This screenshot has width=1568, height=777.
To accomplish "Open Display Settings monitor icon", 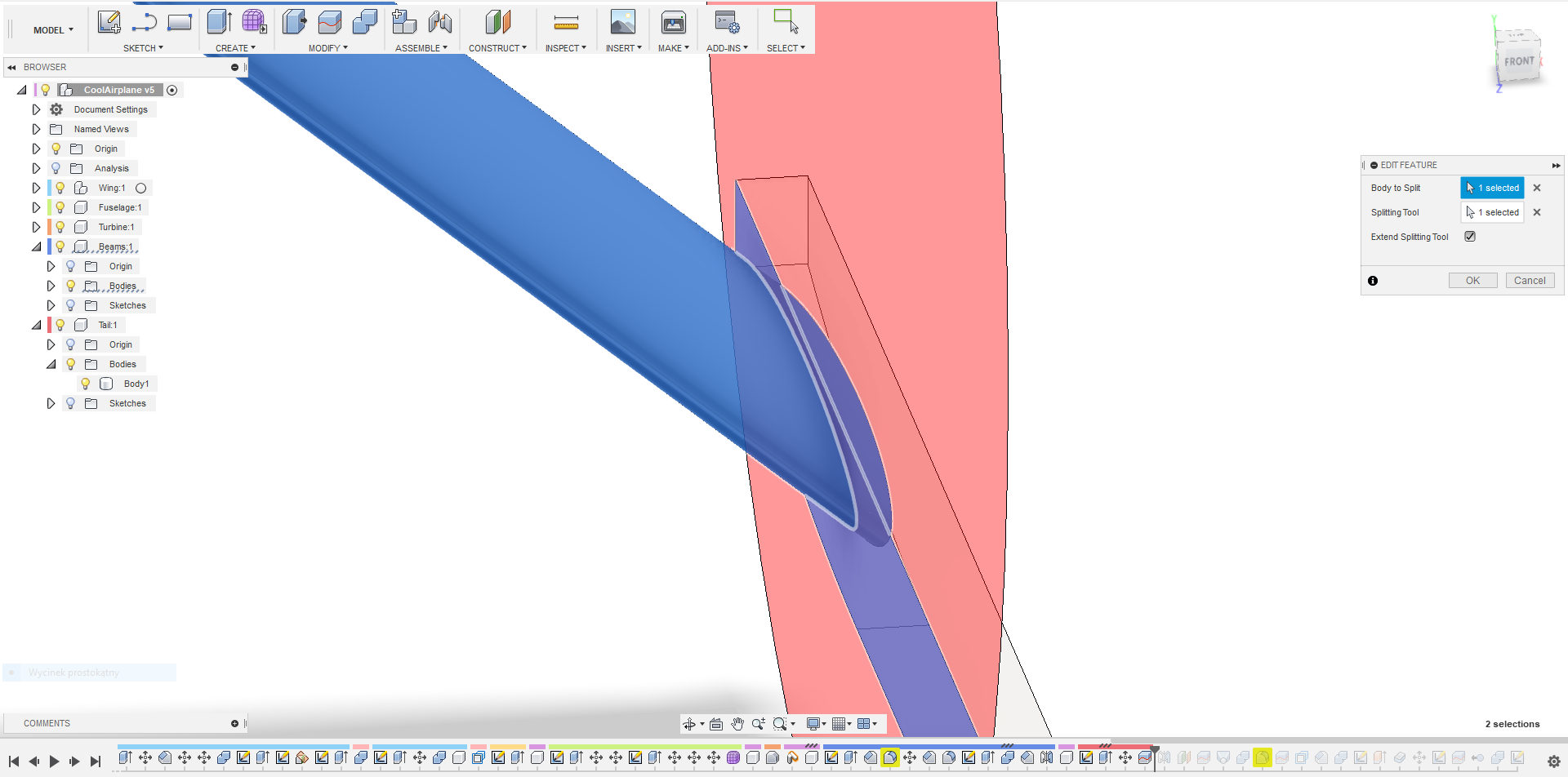I will point(813,724).
